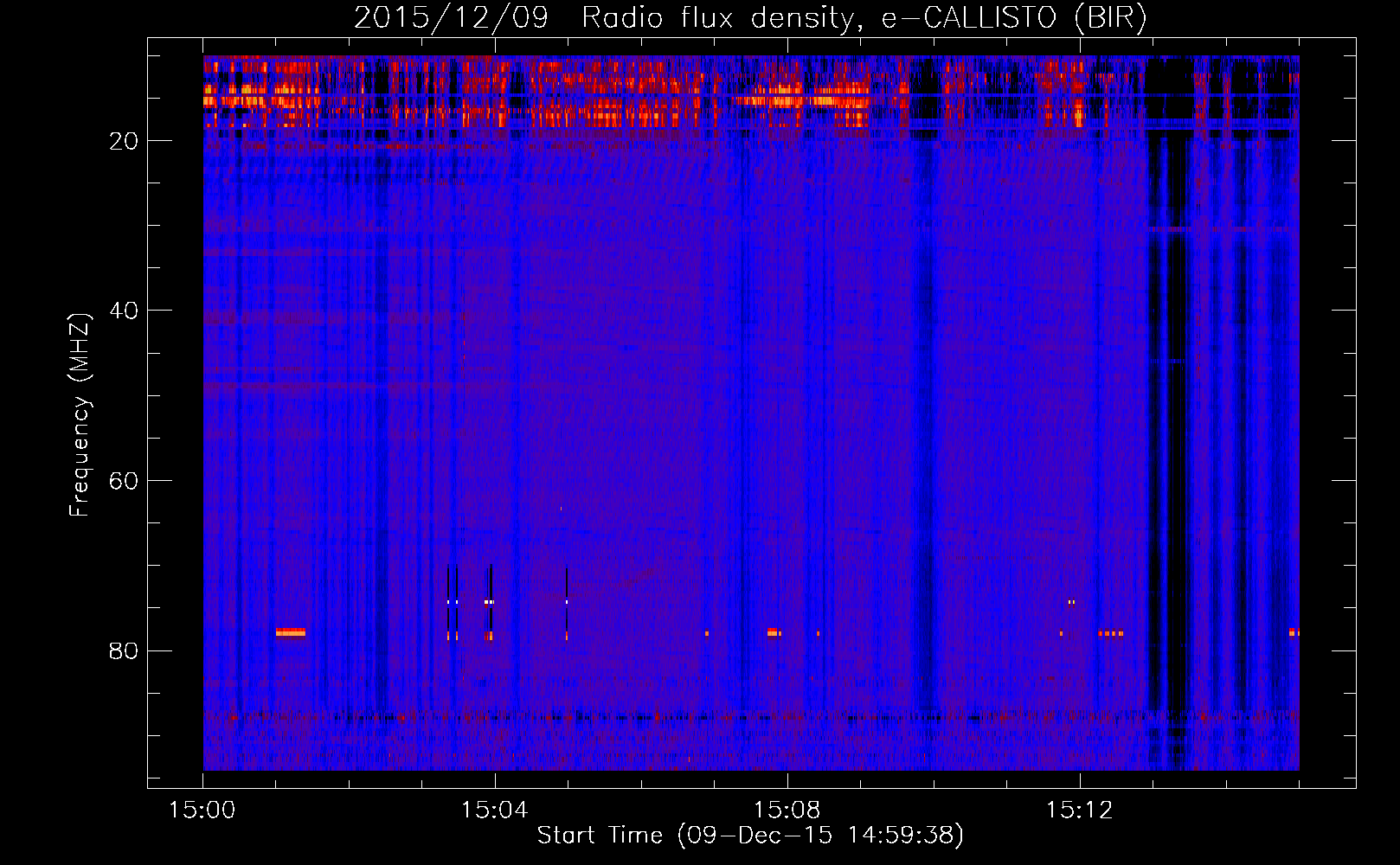1400x865 pixels.
Task: Click the '20' frequency axis label
Action: [124, 141]
